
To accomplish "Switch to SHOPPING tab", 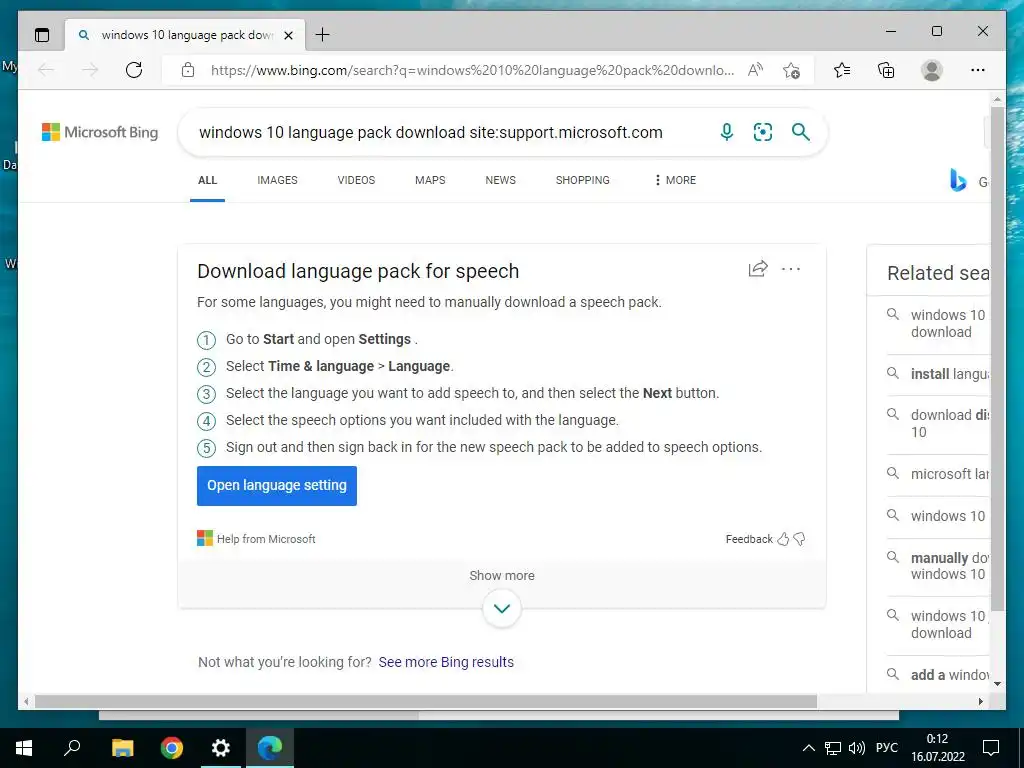I will click(x=583, y=180).
